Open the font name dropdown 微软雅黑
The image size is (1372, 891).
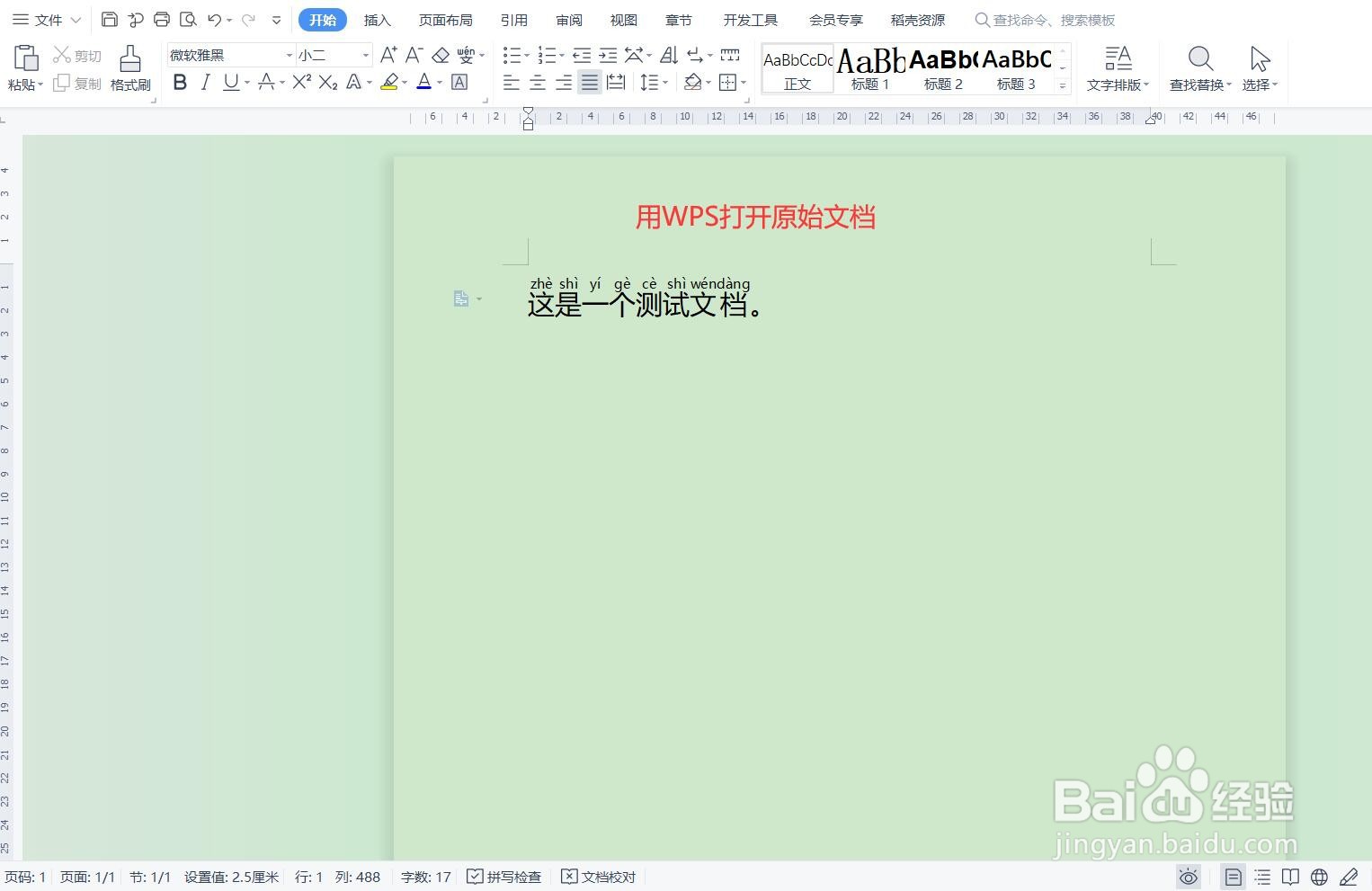[x=289, y=56]
